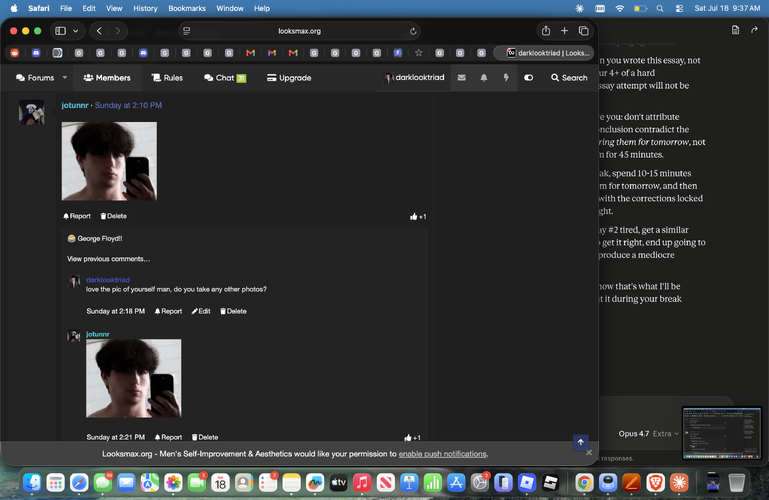
Task: Open Wi-Fi status menu
Action: pos(620,8)
